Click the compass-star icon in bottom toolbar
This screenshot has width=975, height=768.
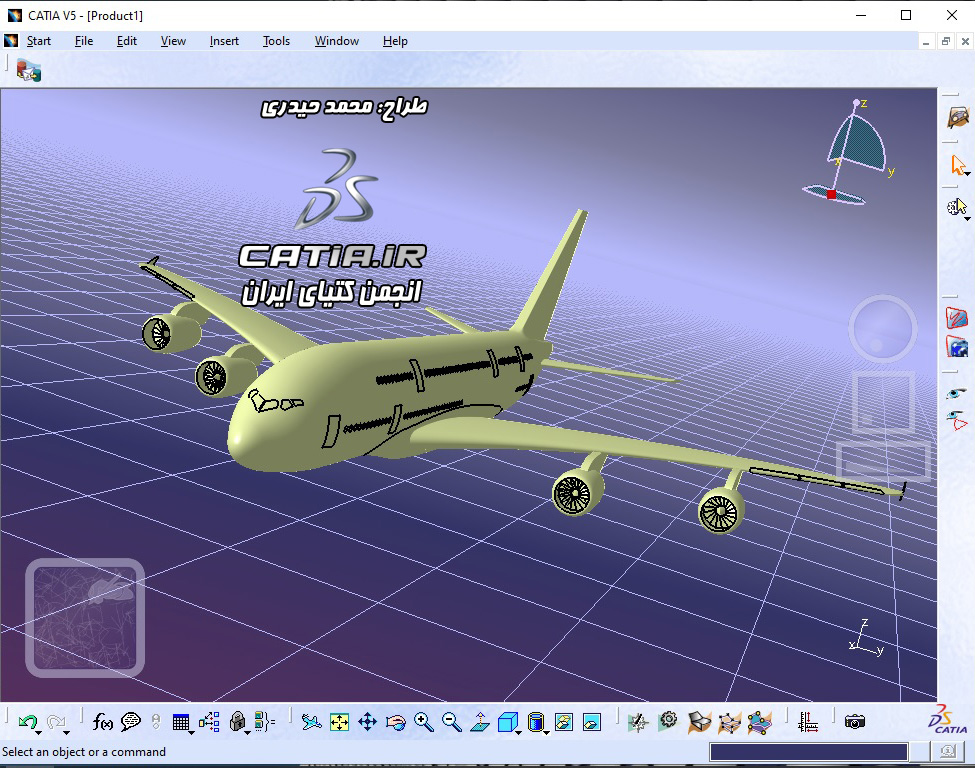pos(638,722)
